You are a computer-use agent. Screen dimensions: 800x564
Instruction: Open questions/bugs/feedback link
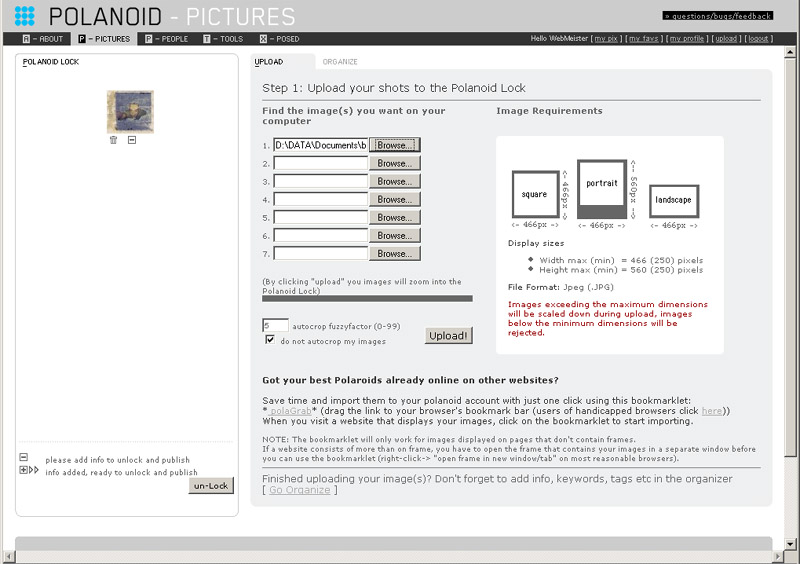point(718,16)
